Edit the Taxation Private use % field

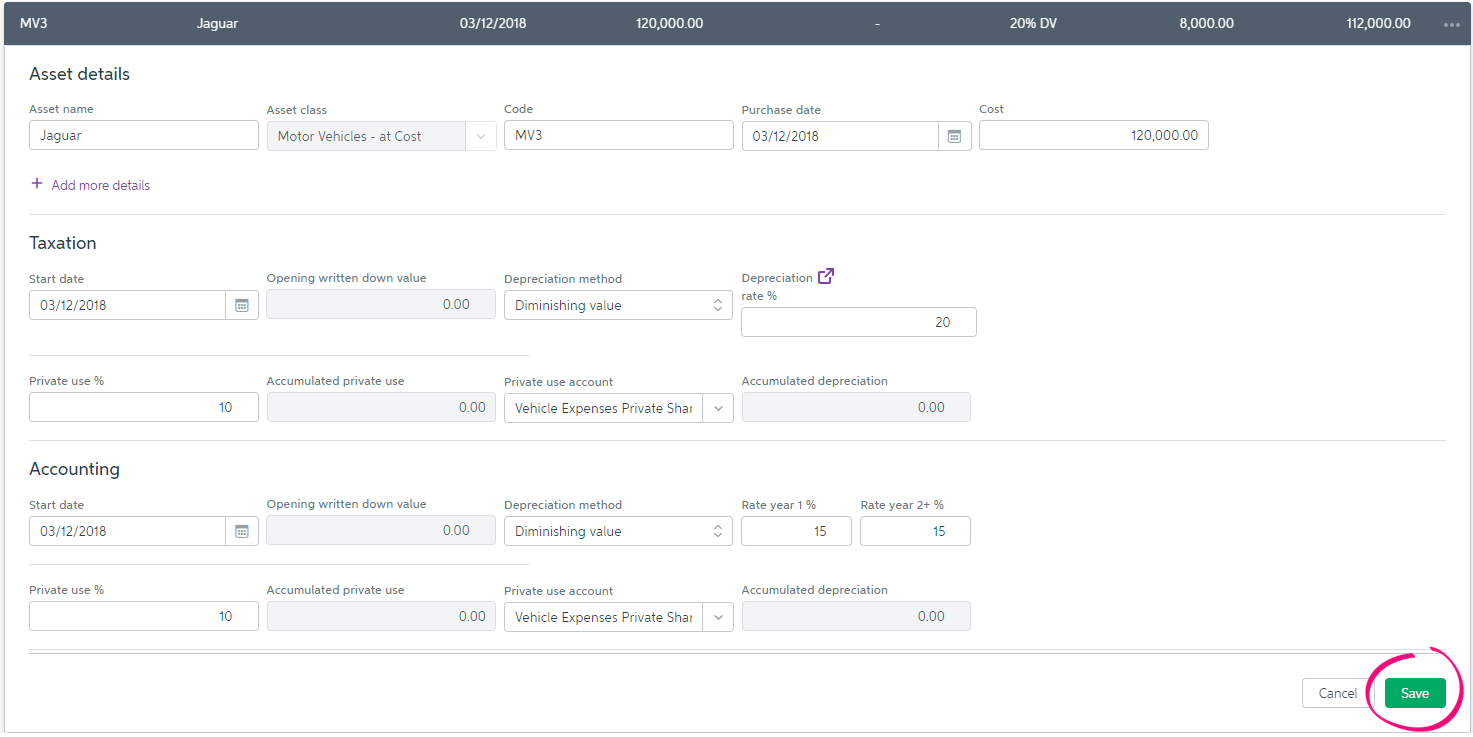pyautogui.click(x=144, y=407)
